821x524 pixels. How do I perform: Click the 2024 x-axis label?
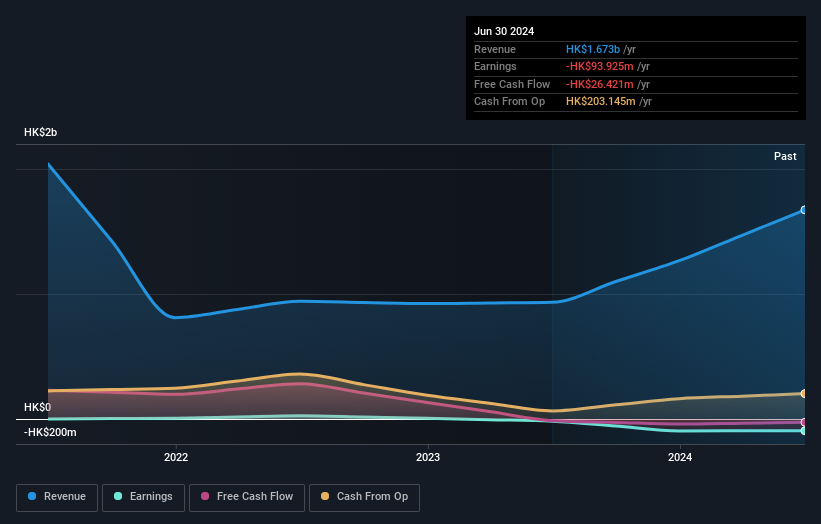(x=680, y=458)
